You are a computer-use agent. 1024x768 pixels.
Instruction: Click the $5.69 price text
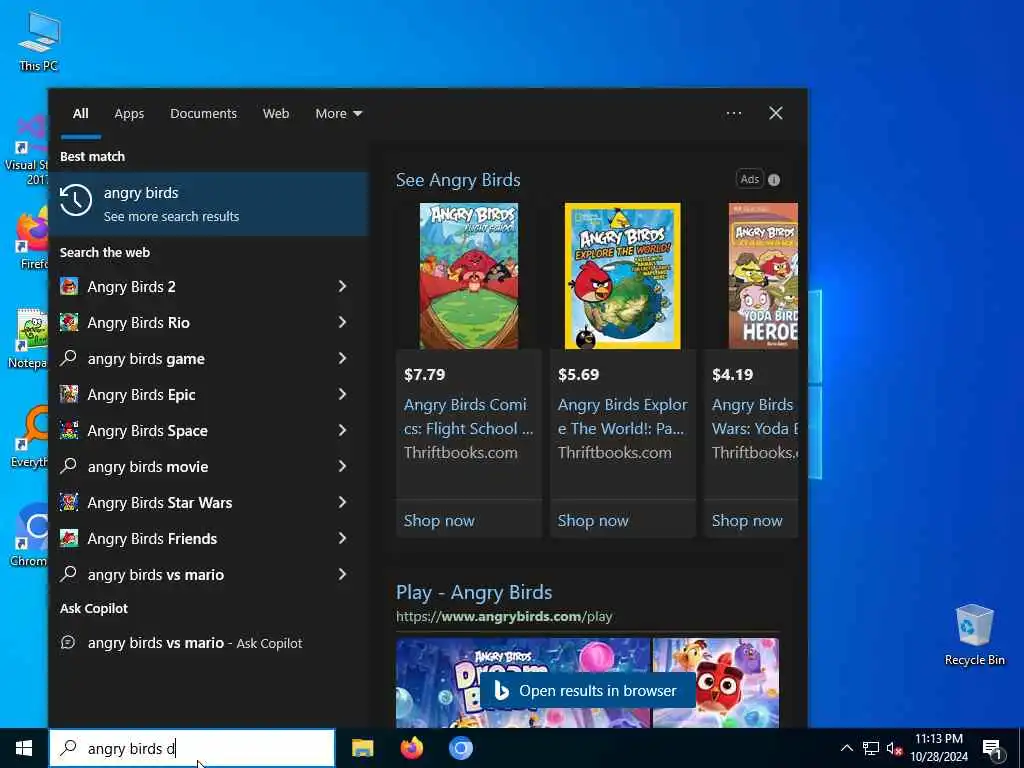click(579, 374)
